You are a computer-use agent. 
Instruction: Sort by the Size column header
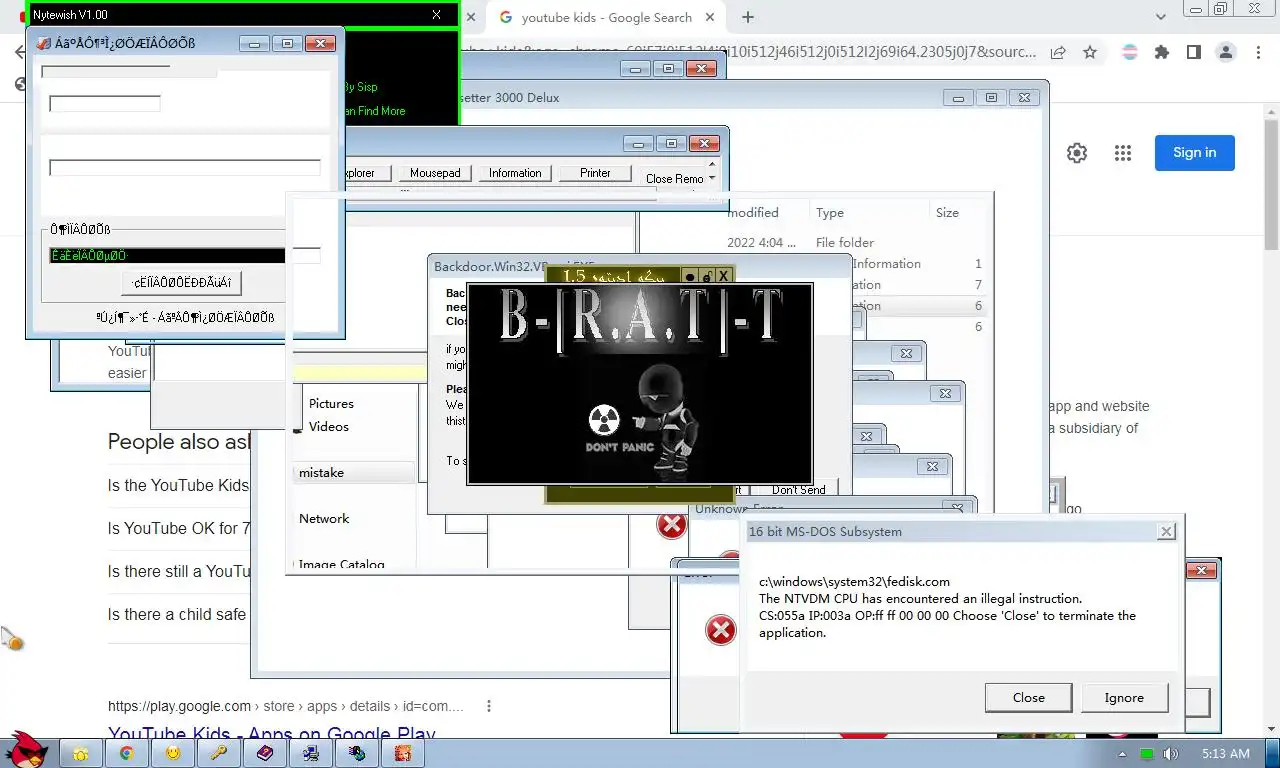(947, 213)
